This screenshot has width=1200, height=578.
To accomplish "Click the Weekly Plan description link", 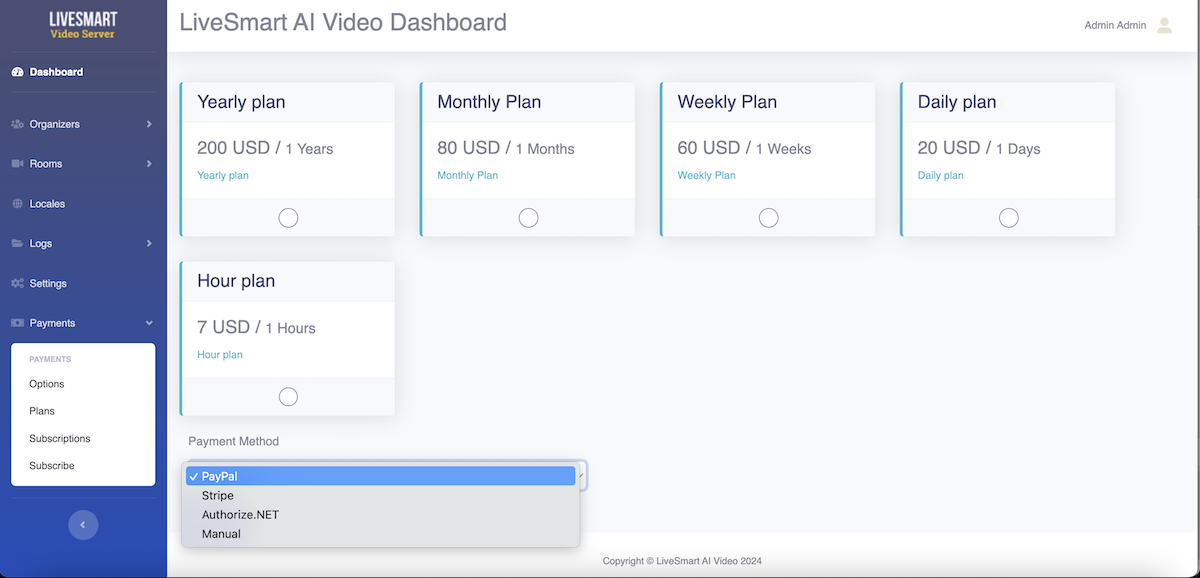I will coord(706,176).
